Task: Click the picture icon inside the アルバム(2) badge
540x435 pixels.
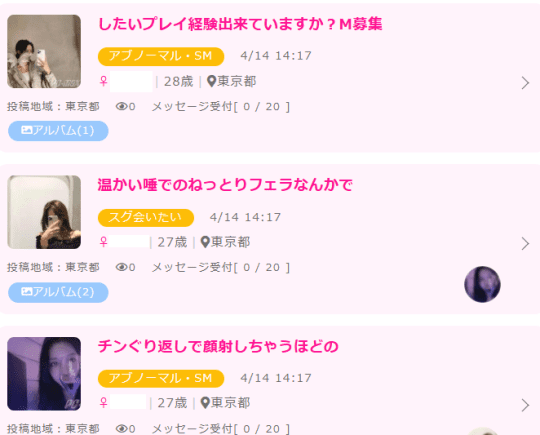Action: 27,292
